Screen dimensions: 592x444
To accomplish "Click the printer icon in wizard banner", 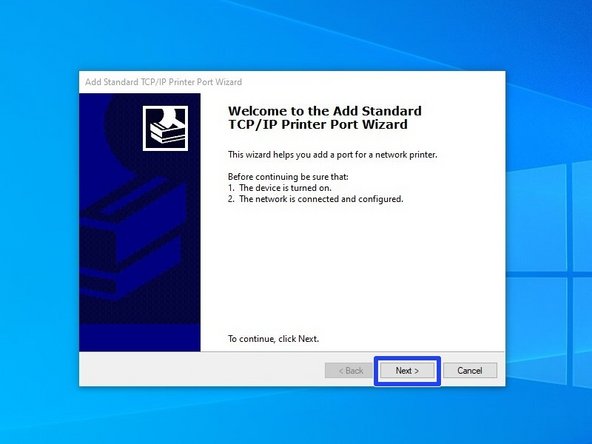I will point(165,128).
